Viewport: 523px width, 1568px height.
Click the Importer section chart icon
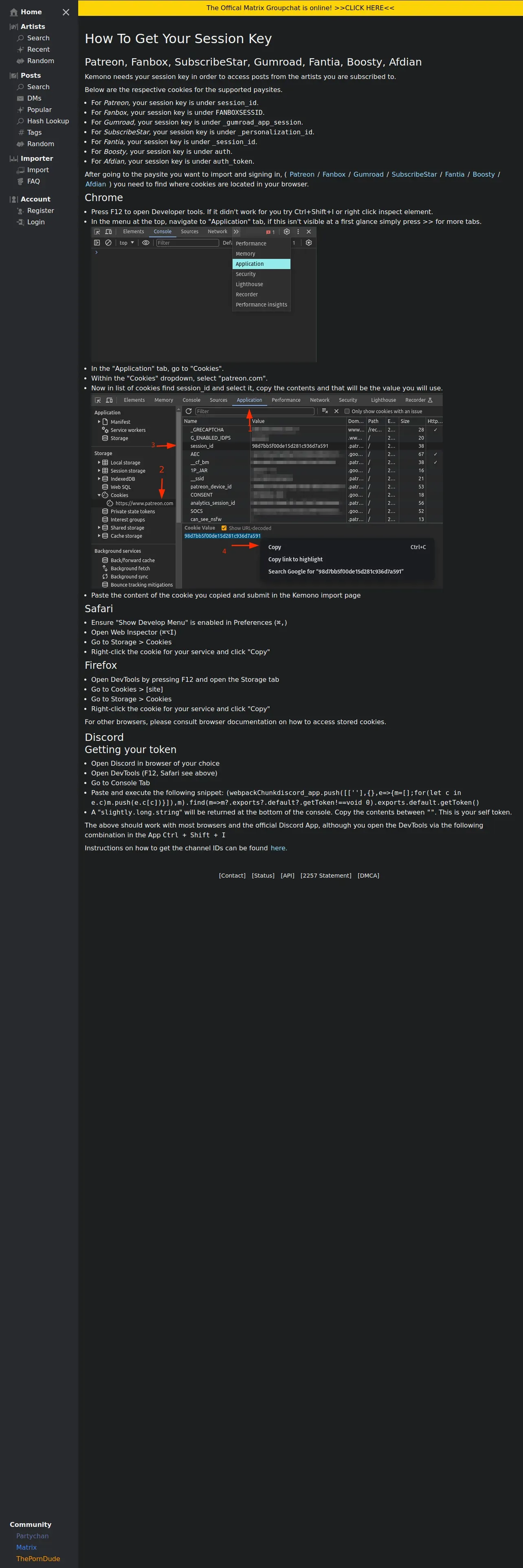(14, 158)
